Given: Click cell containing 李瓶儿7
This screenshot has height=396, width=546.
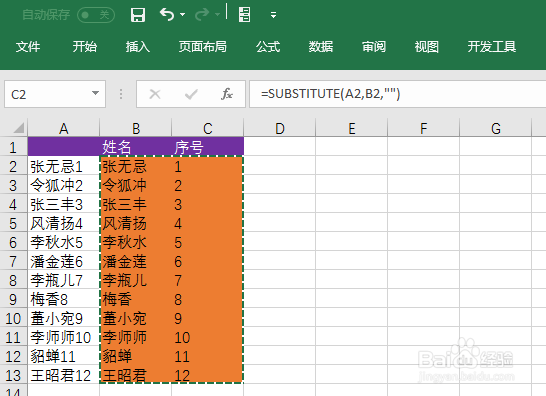Looking at the screenshot, I should coord(63,280).
